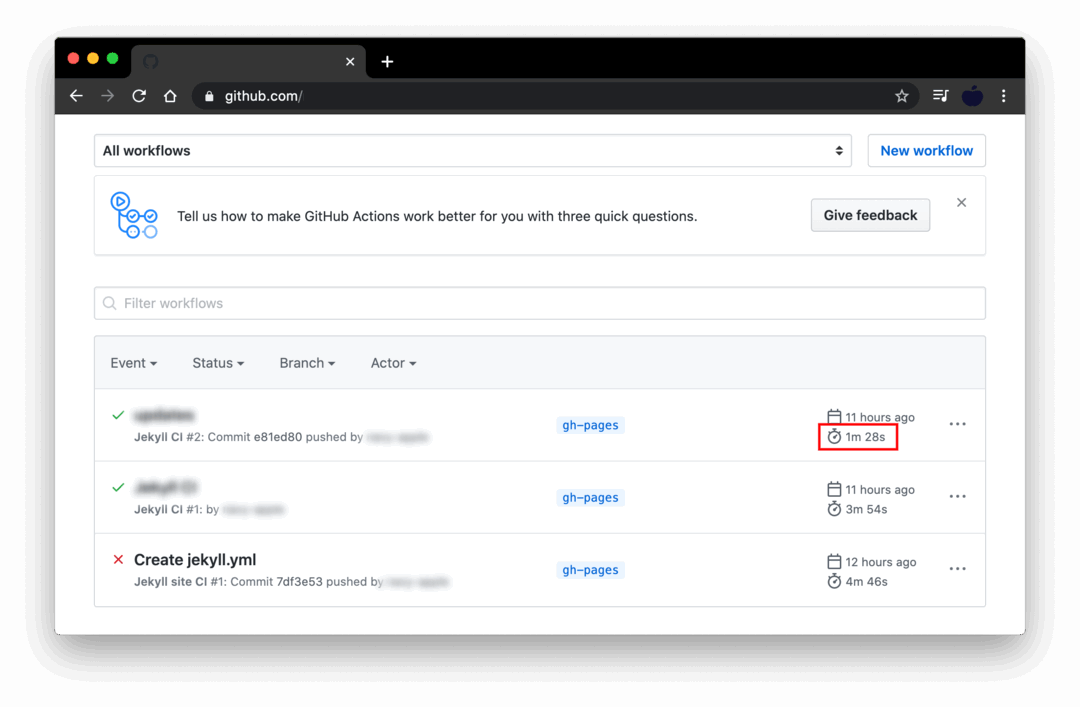Open the Actor filter menu
This screenshot has height=707, width=1080.
(x=392, y=363)
